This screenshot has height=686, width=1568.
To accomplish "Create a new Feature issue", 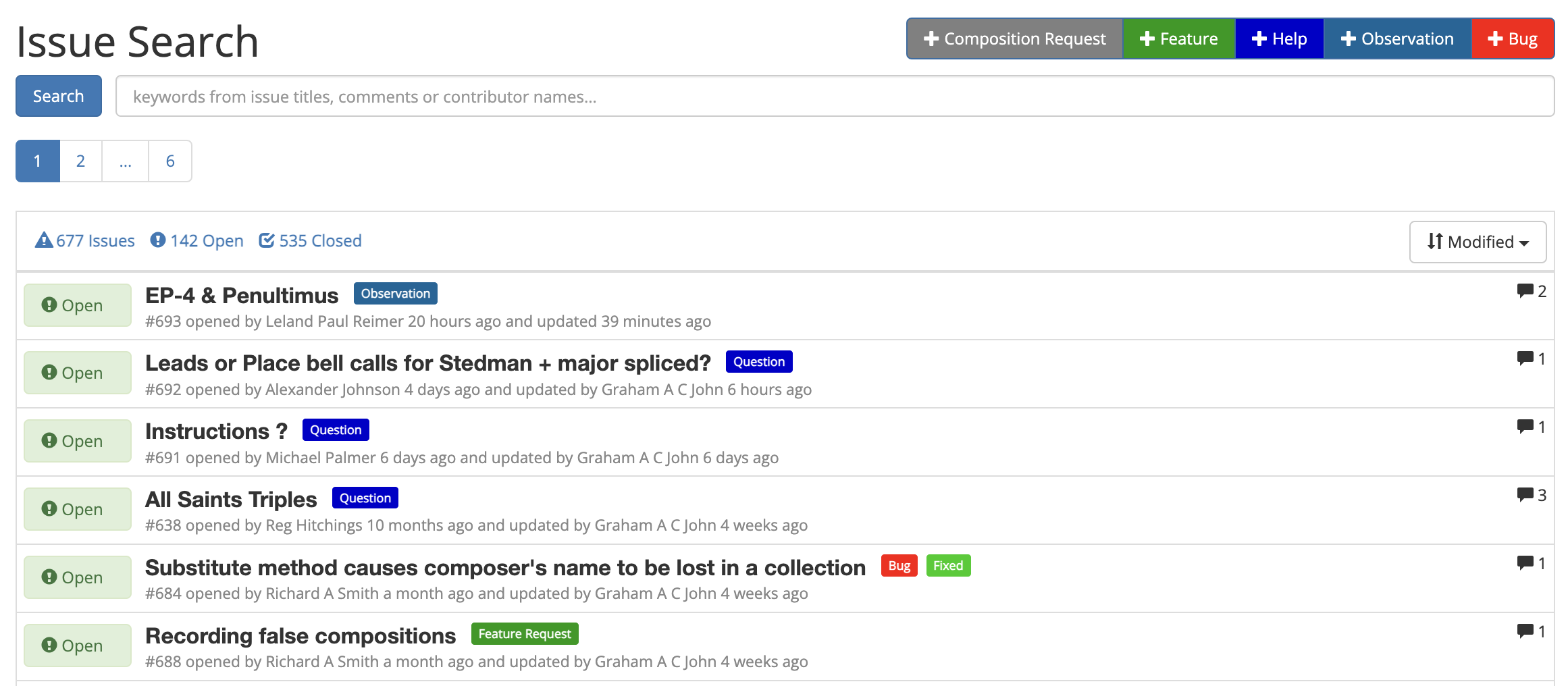I will click(x=1178, y=39).
